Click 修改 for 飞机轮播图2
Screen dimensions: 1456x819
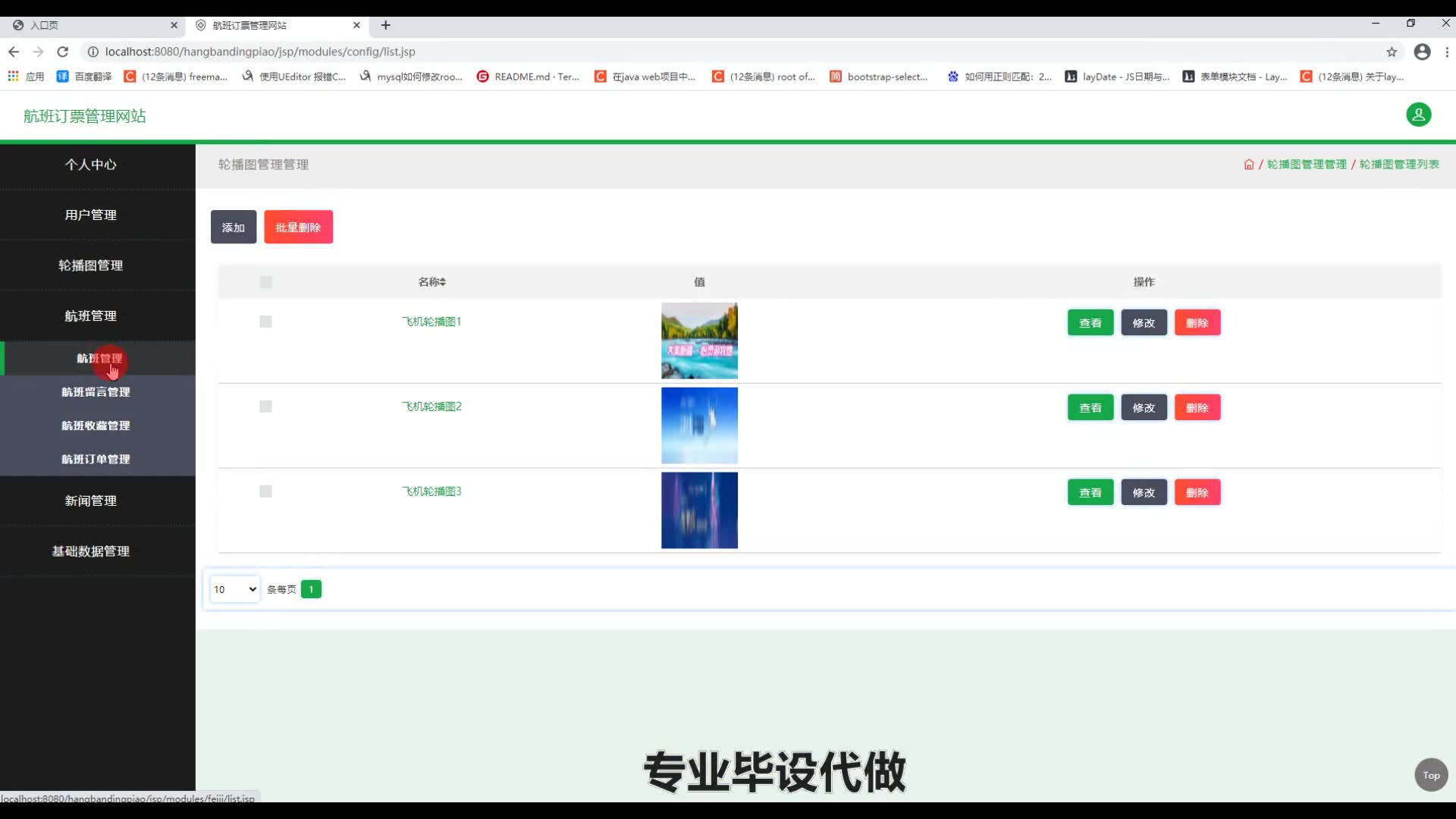coord(1144,407)
